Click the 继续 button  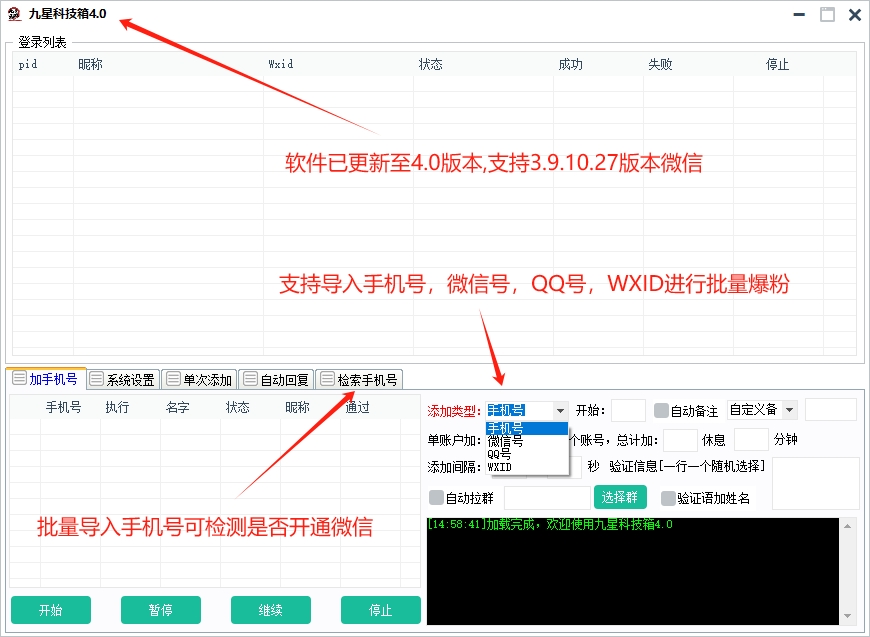[x=271, y=610]
